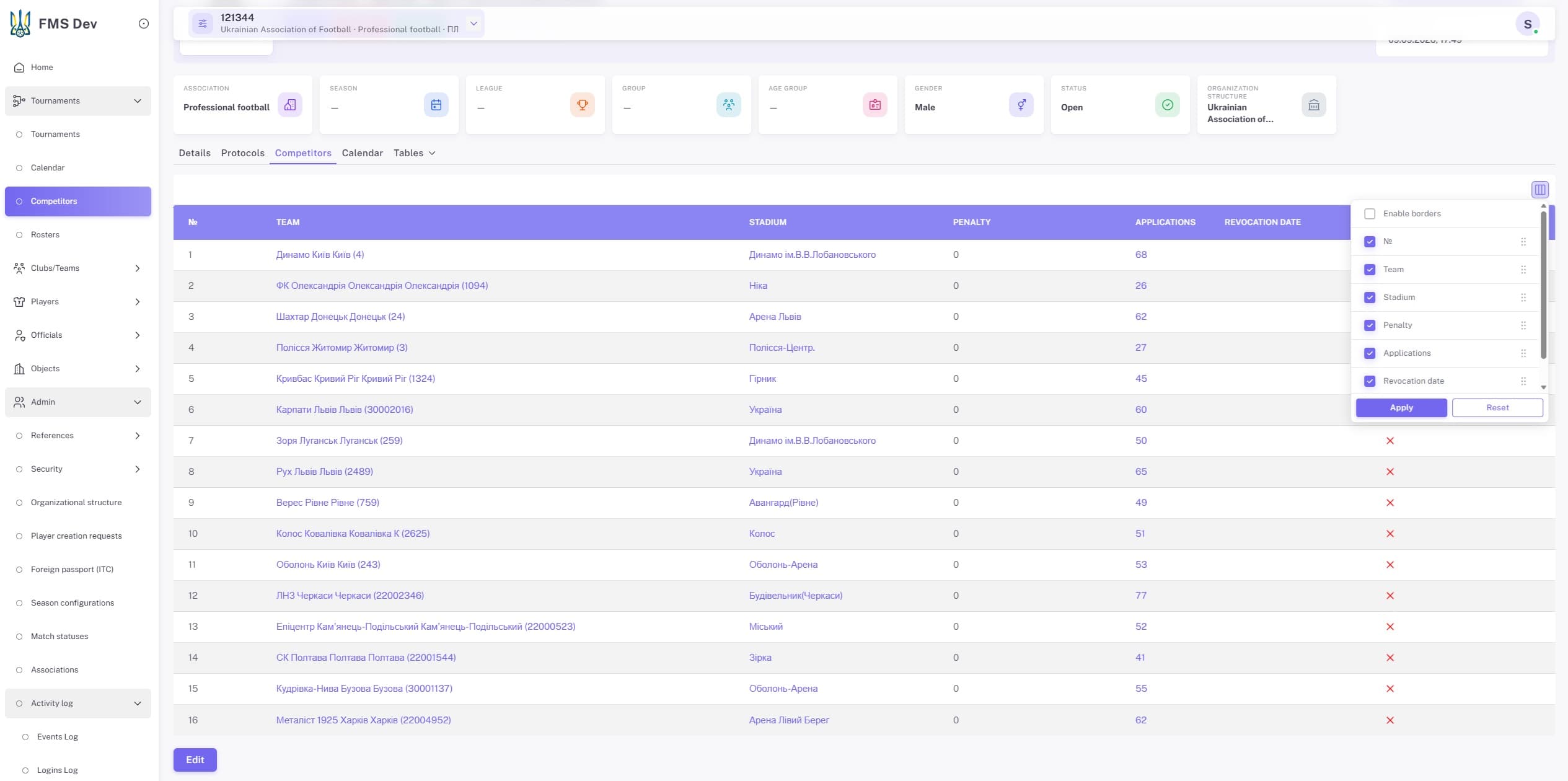
Task: Click the filter sliders icon next to 121344
Action: coord(202,24)
